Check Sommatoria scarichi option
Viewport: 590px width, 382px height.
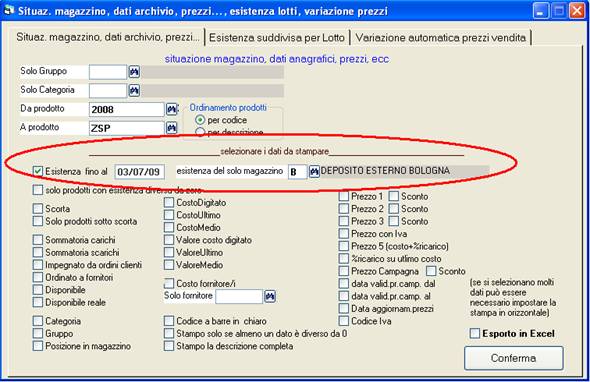38,252
